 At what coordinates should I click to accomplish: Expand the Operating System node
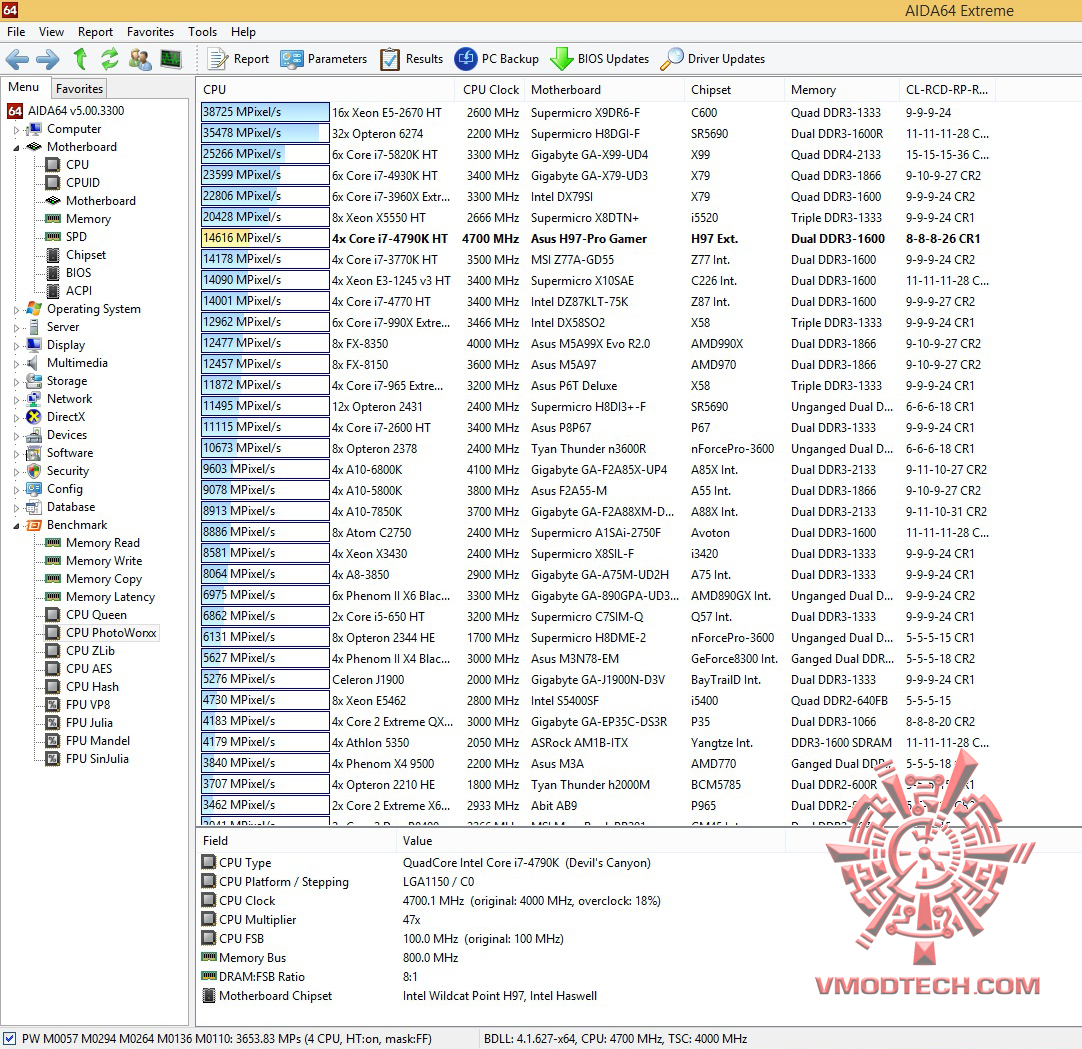tap(17, 310)
